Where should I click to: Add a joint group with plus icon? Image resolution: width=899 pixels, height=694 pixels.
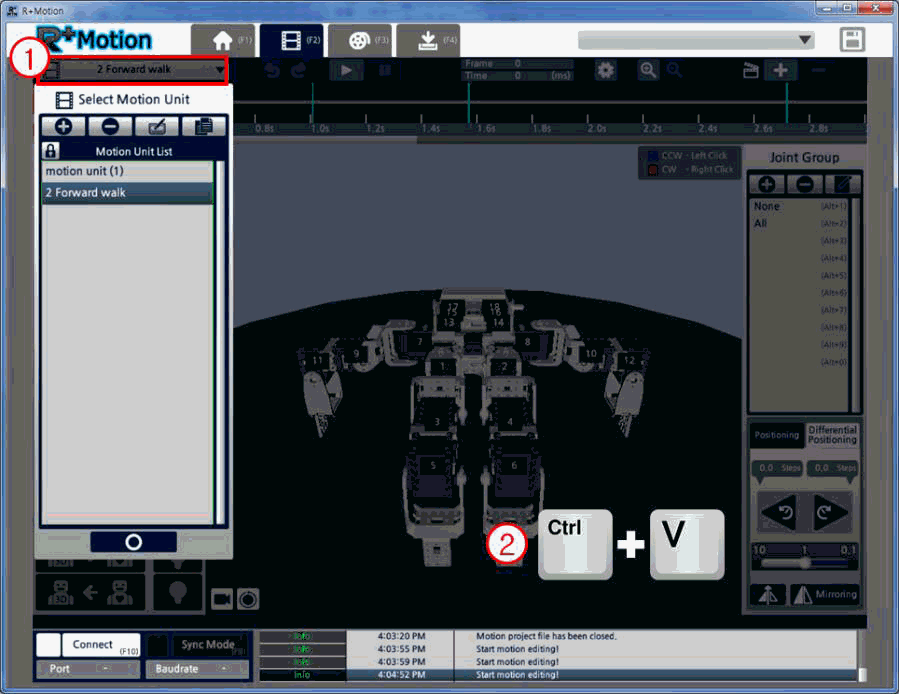click(767, 184)
